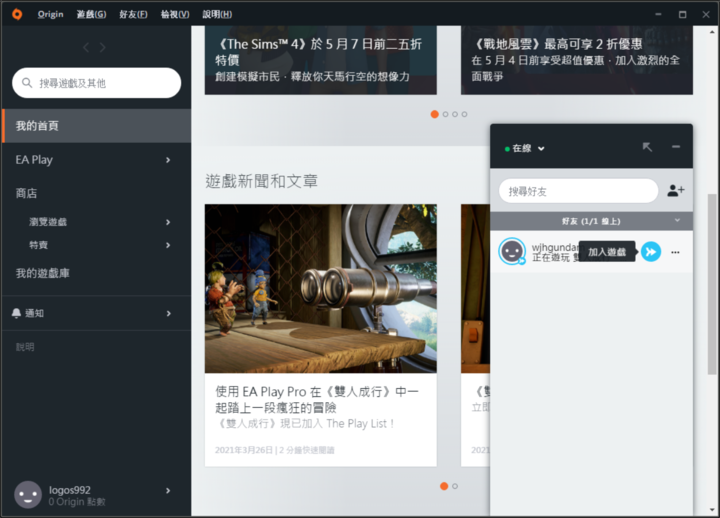The image size is (720, 518).
Task: Open the 檢視(V) menu
Action: 175,14
